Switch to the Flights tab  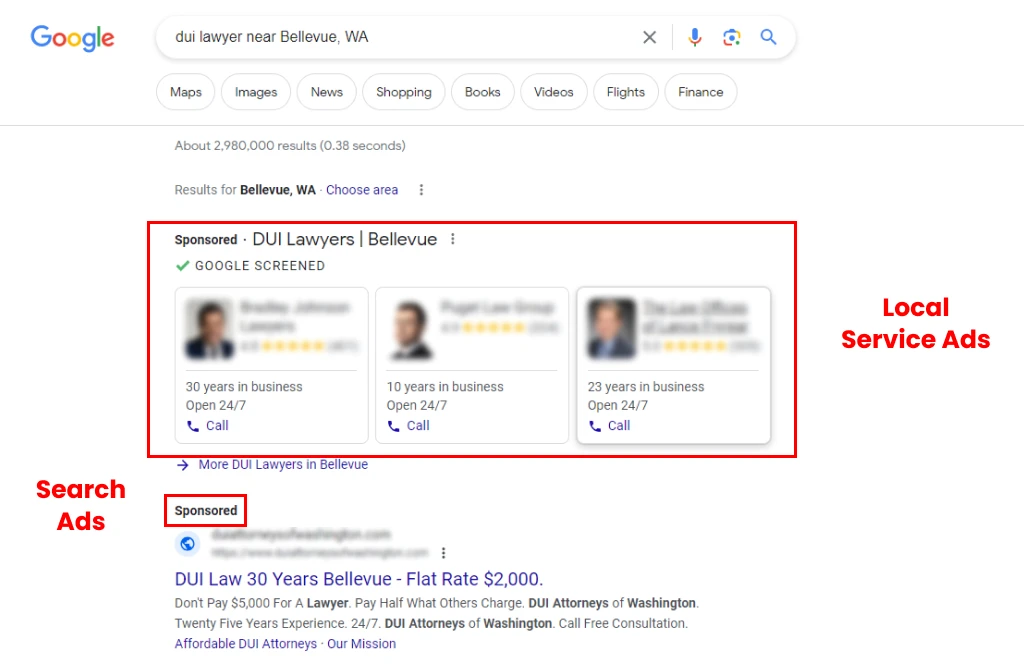click(626, 92)
